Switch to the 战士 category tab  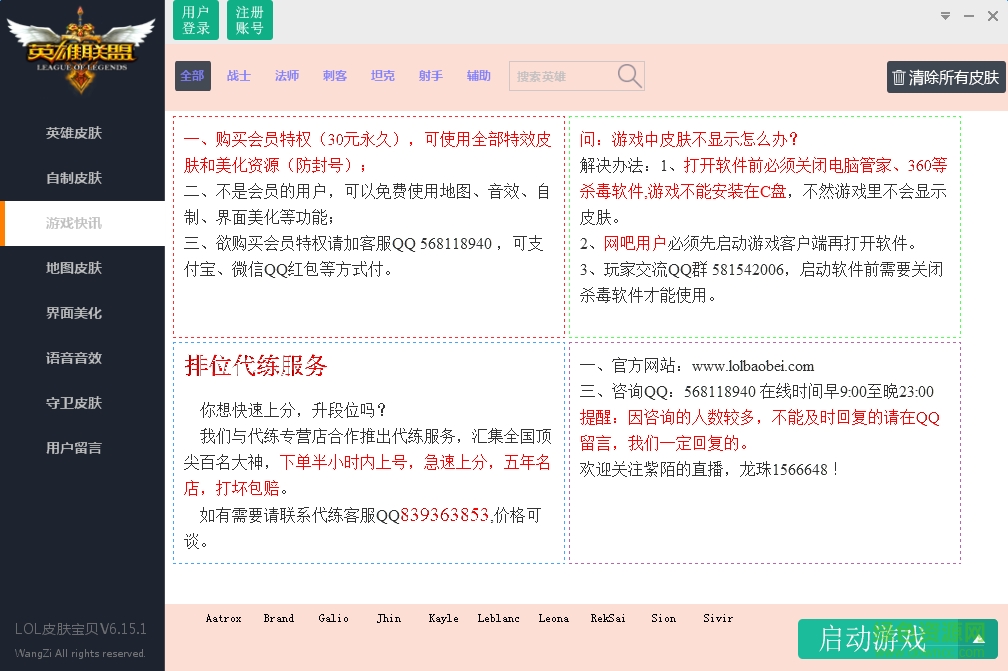tap(238, 75)
